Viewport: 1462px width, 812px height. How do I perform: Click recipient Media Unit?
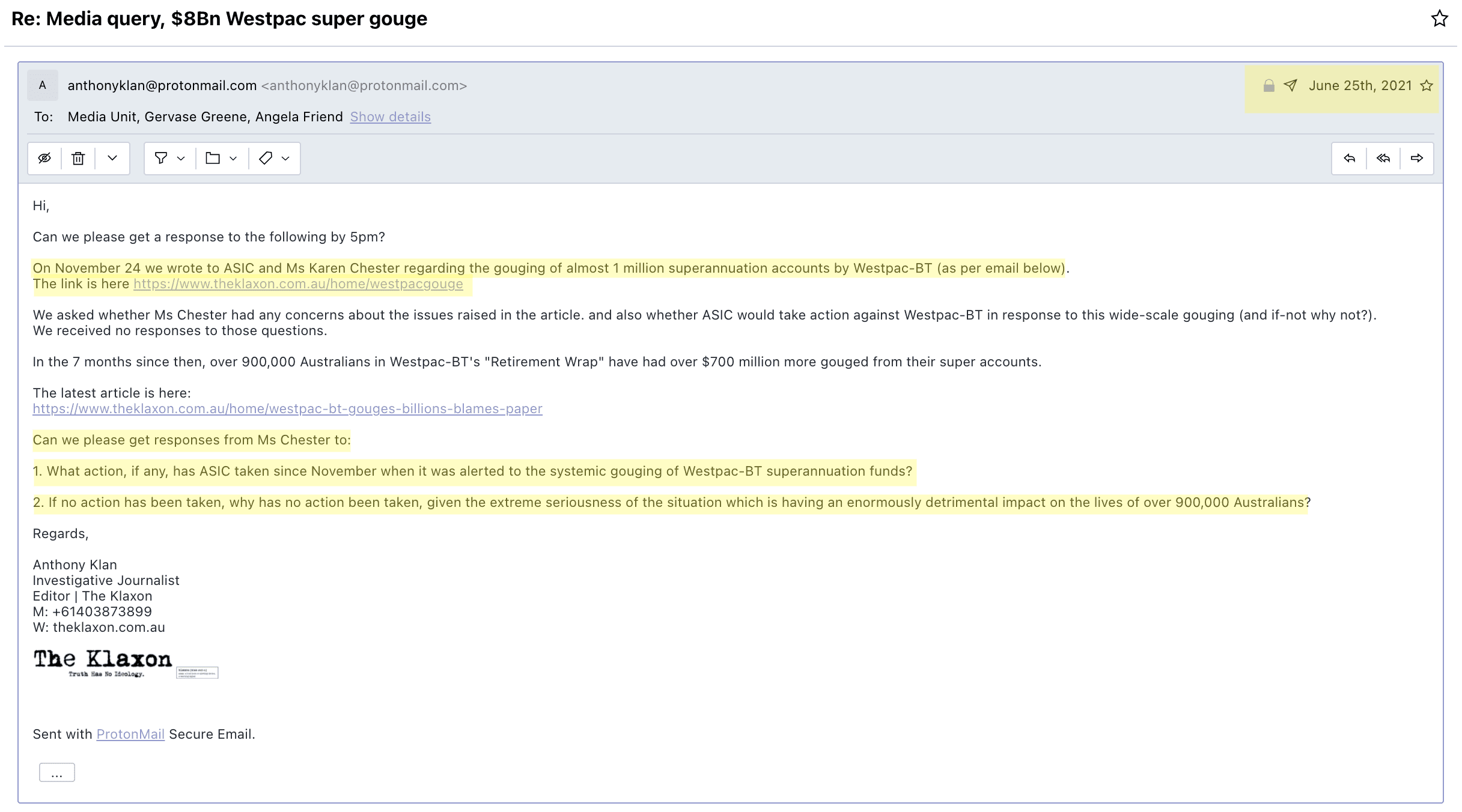pyautogui.click(x=102, y=117)
